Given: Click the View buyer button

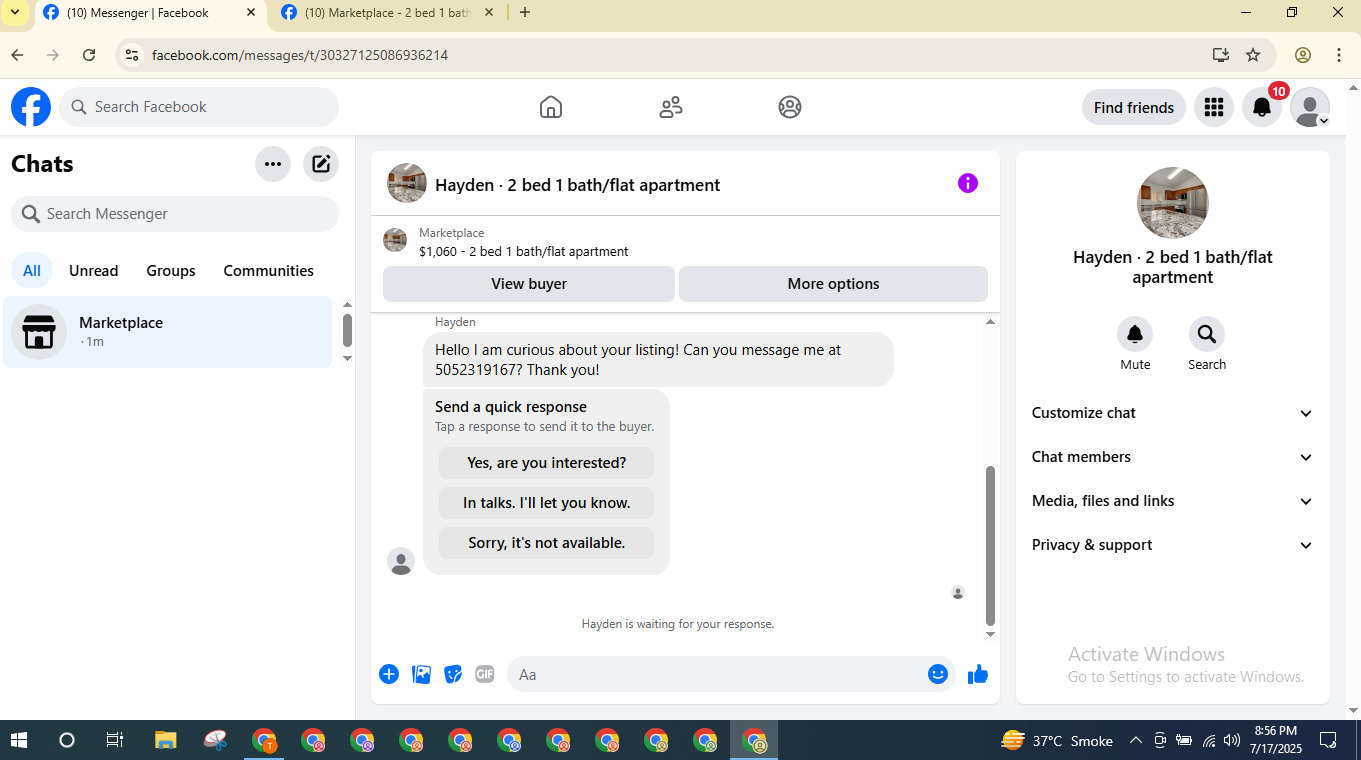Looking at the screenshot, I should coord(529,284).
